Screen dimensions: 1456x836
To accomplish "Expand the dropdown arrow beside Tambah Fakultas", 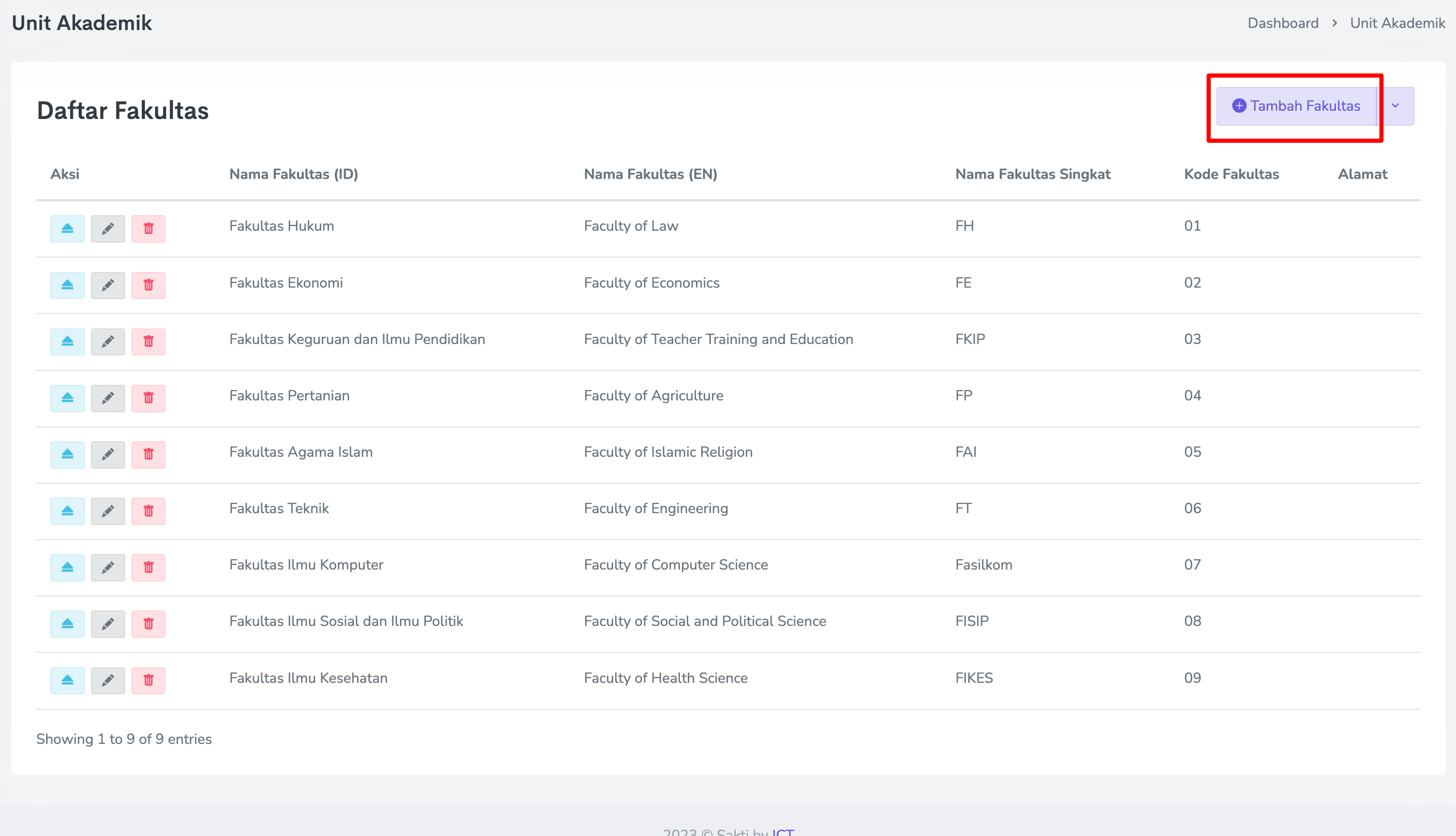I will click(1395, 106).
